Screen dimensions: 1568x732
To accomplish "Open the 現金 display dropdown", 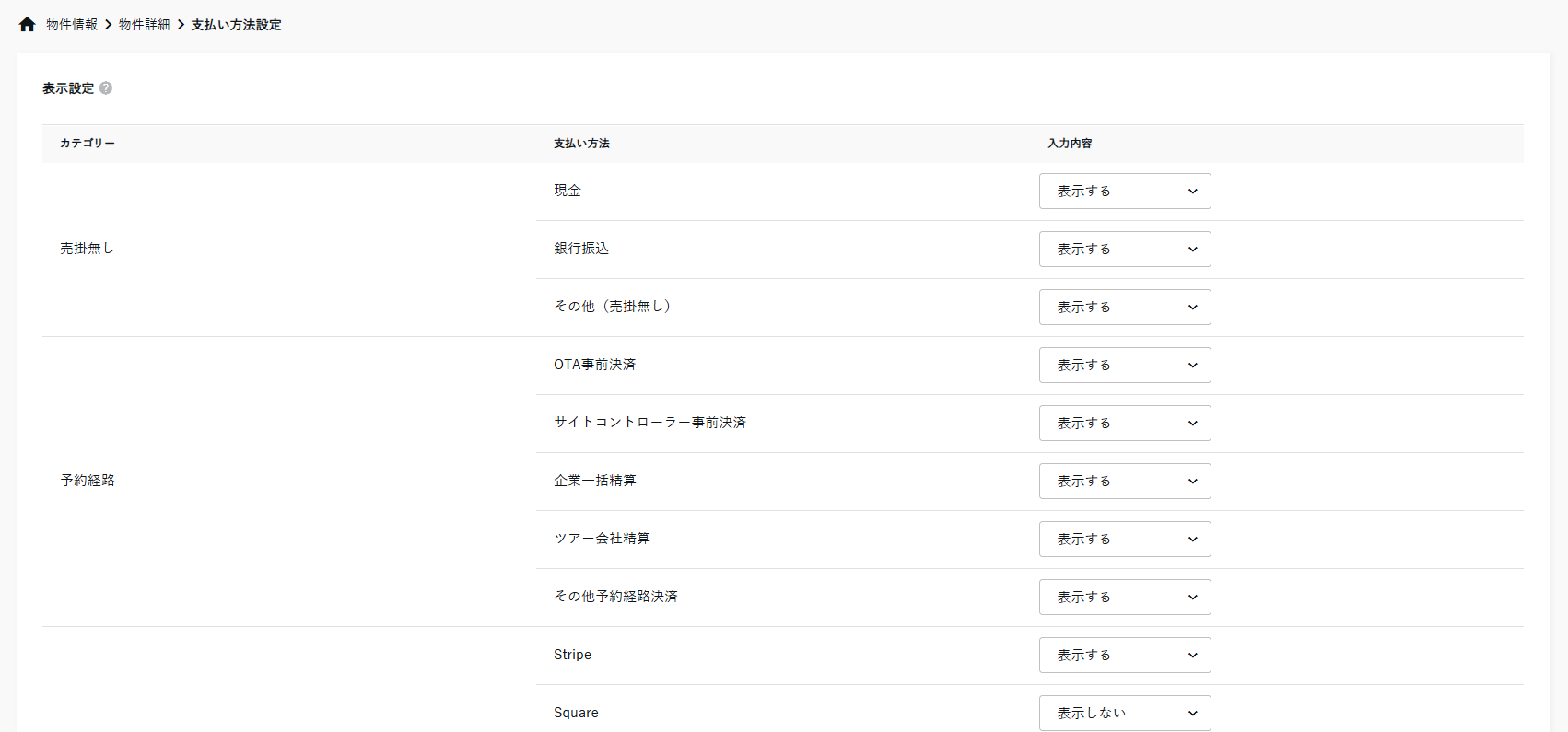I will point(1124,192).
